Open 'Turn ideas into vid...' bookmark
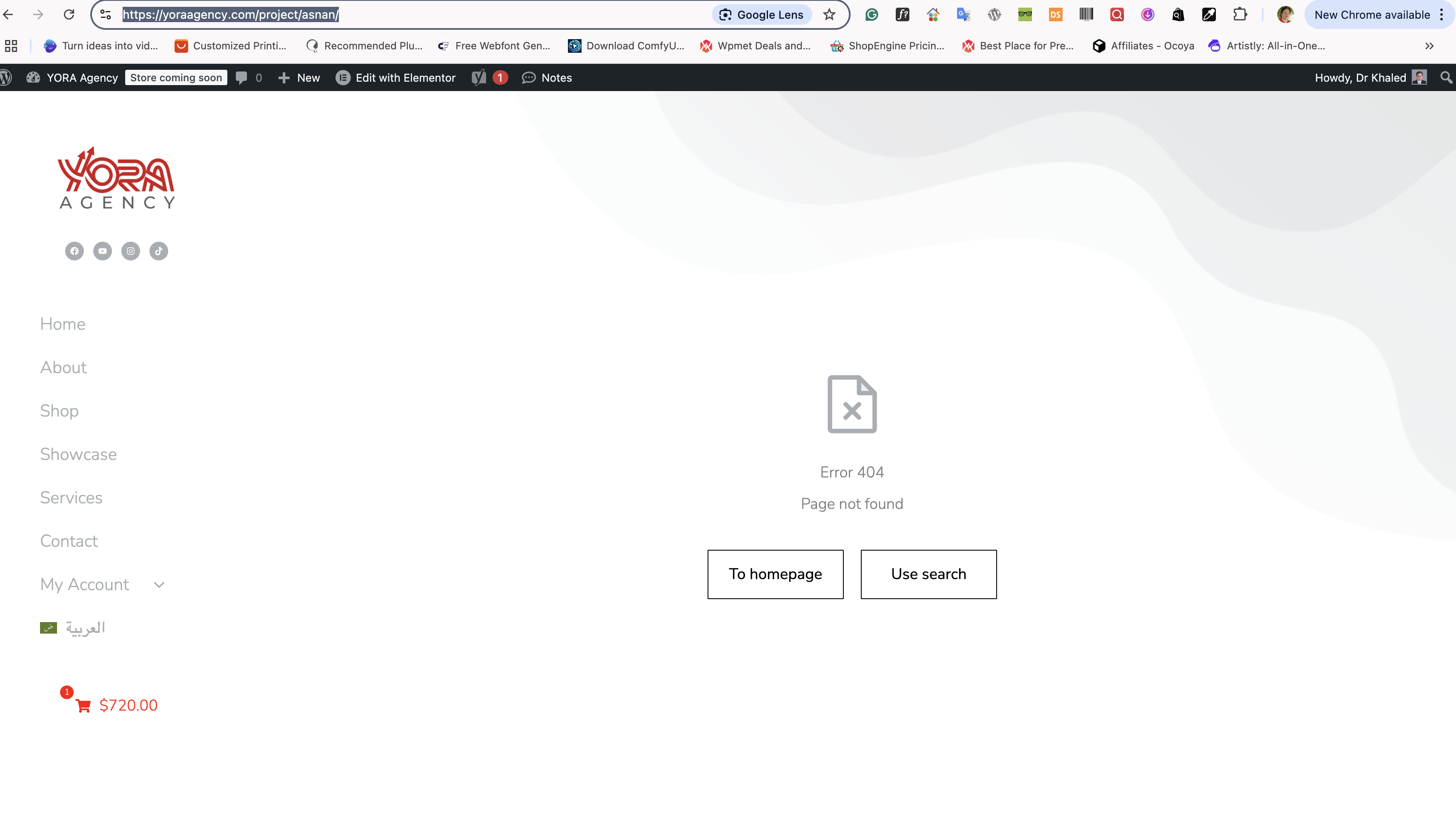Viewport: 1456px width, 834px height. pos(101,46)
